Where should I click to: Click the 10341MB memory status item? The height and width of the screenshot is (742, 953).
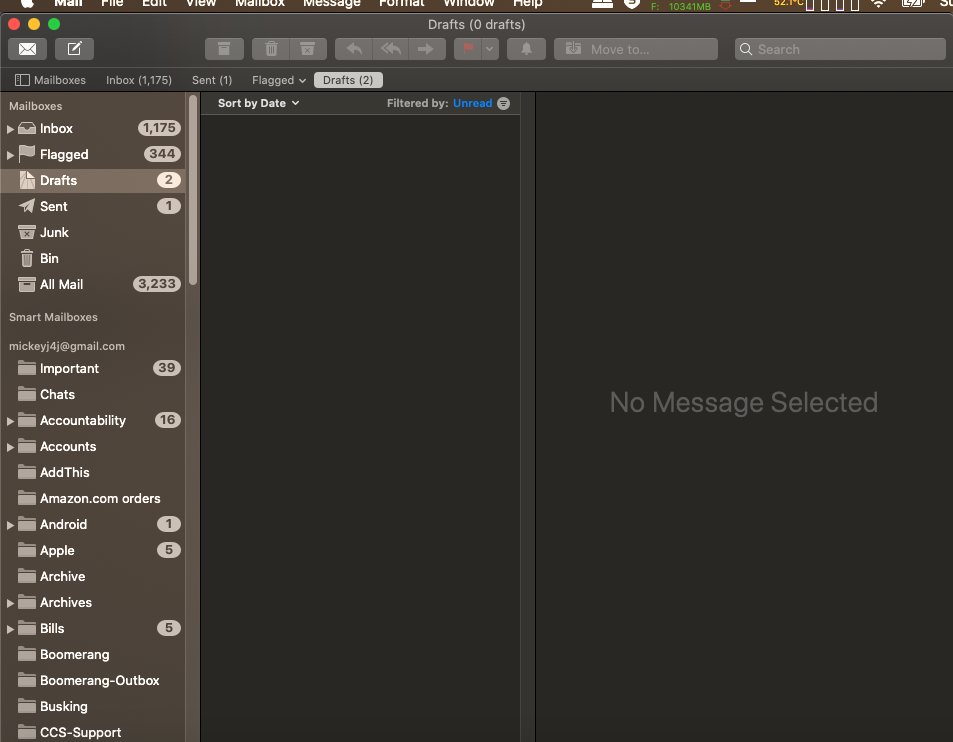[681, 6]
